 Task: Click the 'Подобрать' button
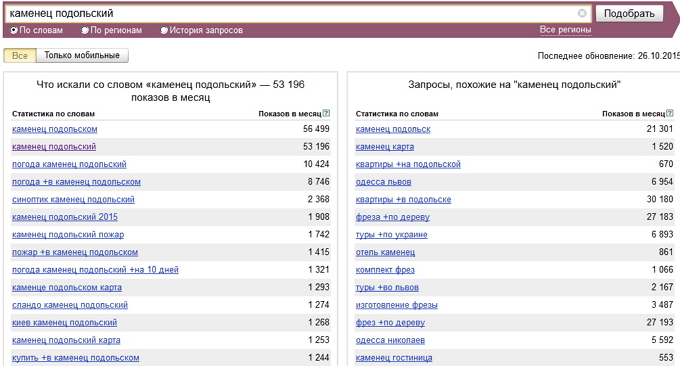[x=629, y=13]
